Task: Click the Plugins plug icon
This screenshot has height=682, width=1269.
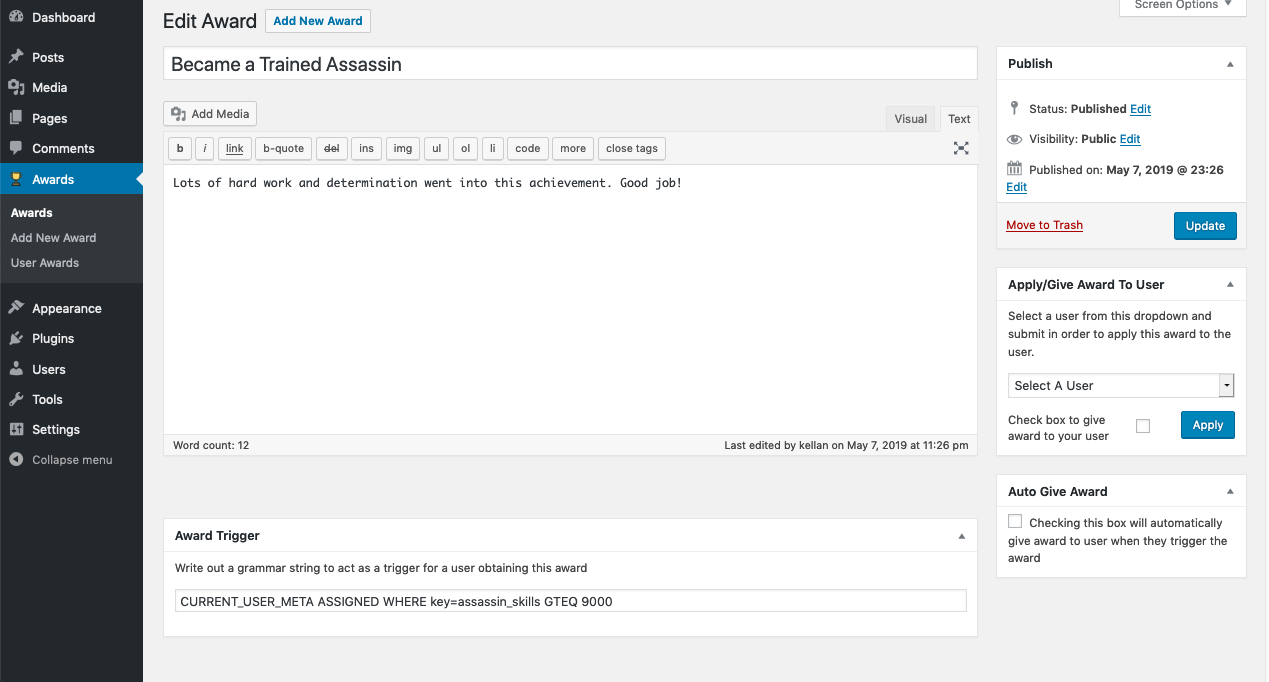Action: click(x=16, y=338)
